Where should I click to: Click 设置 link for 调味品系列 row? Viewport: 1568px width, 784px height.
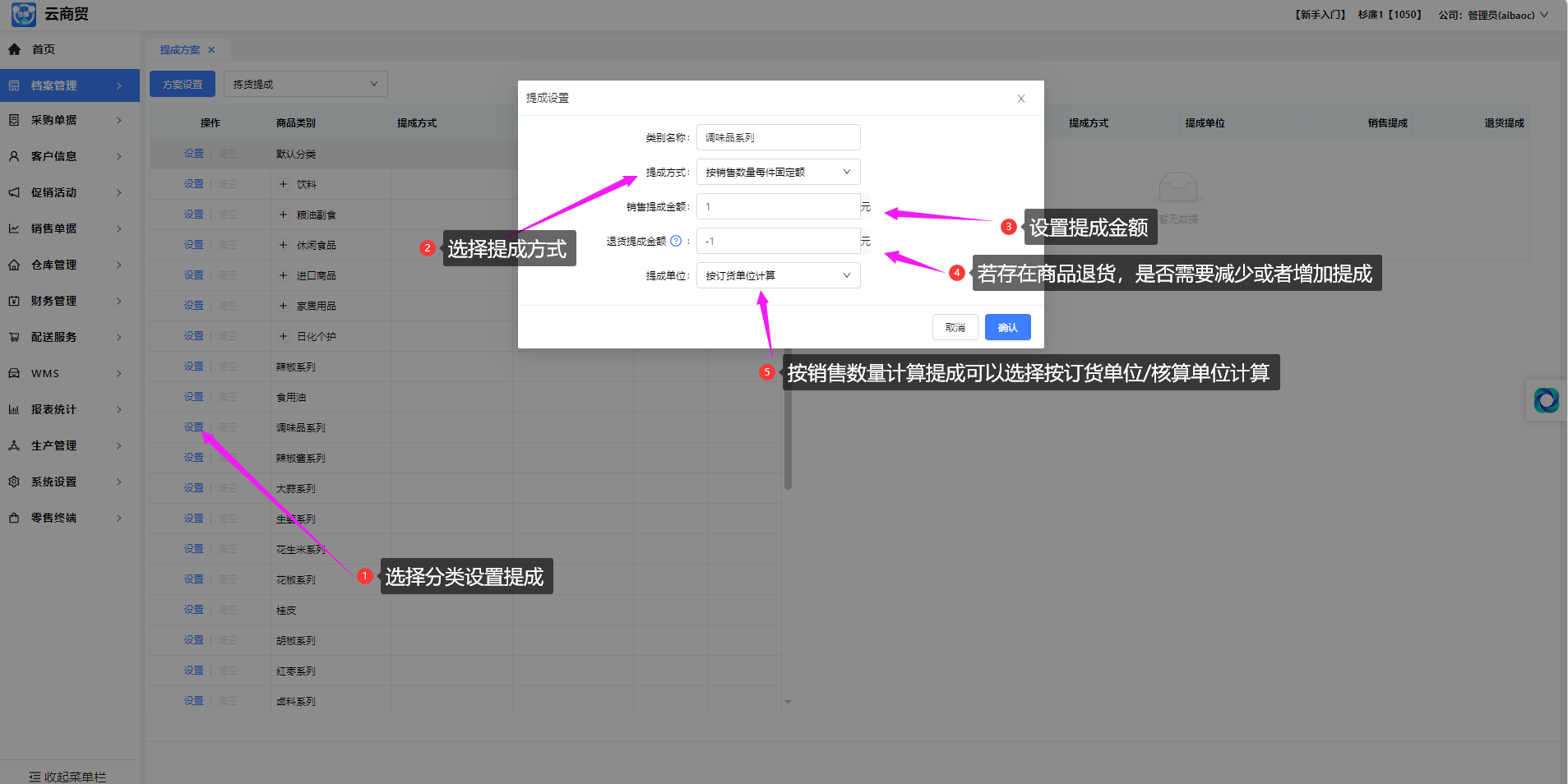click(x=193, y=427)
